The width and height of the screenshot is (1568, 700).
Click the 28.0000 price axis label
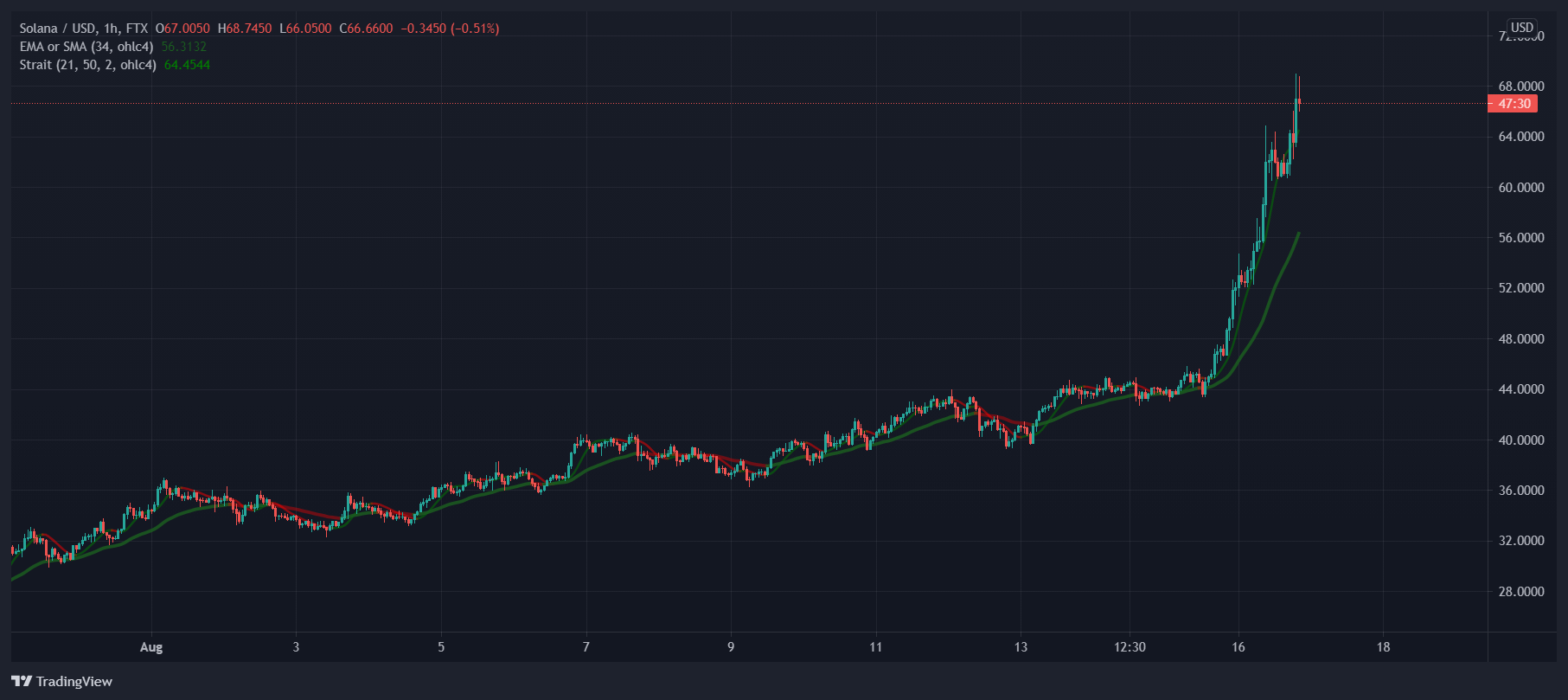[x=1521, y=592]
